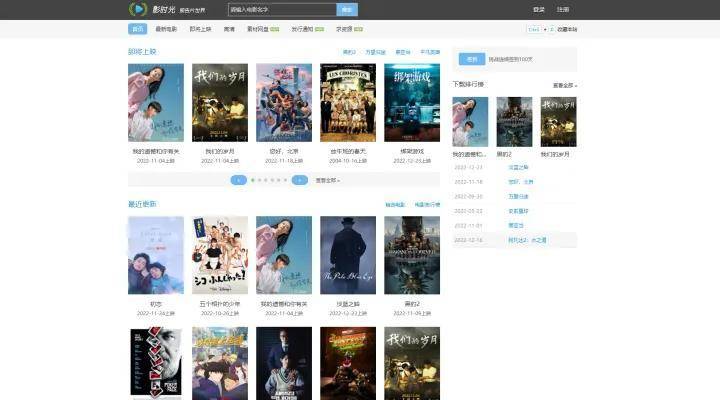Open the 素材网盘 tab with the green badge
This screenshot has height=400, width=720.
(x=263, y=29)
